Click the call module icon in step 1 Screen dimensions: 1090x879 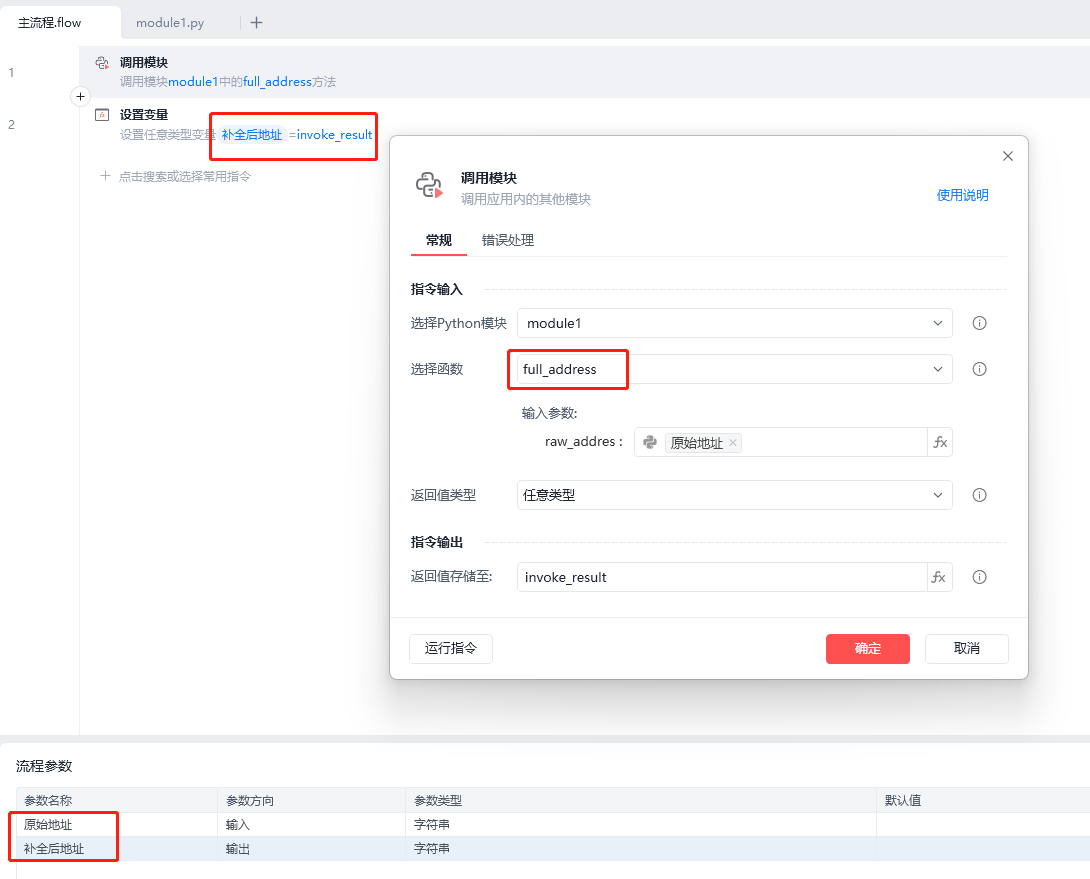pyautogui.click(x=102, y=63)
